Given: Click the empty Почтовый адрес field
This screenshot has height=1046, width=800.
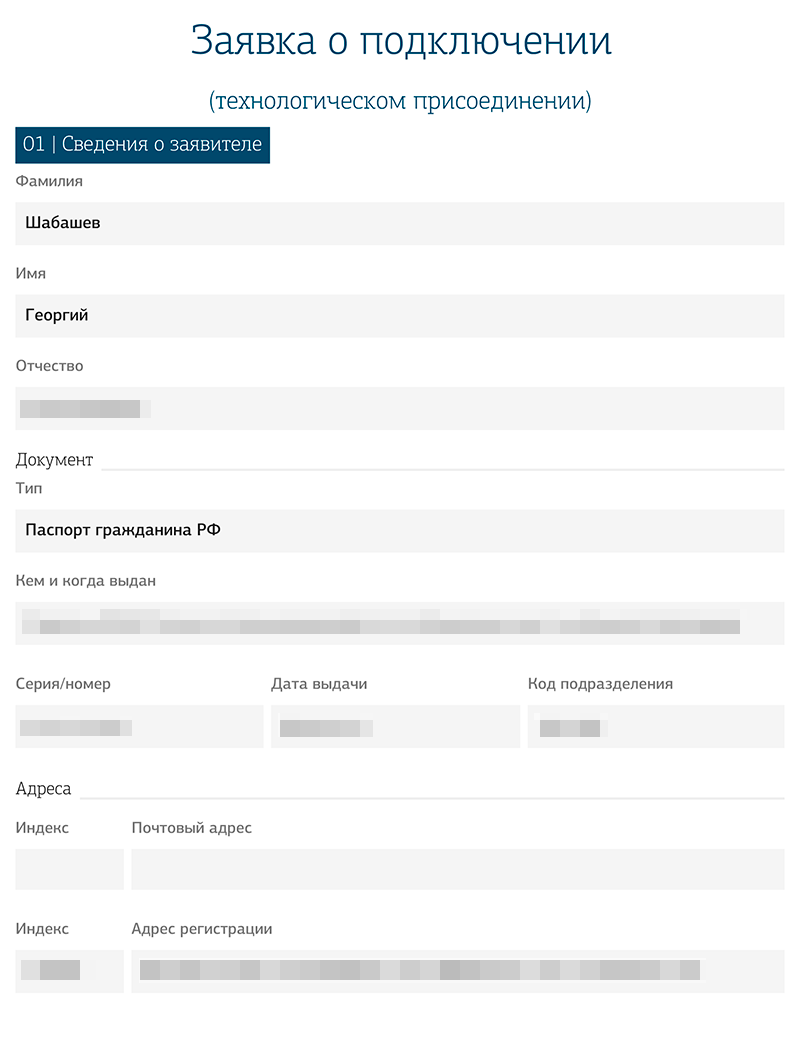Looking at the screenshot, I should [x=458, y=869].
